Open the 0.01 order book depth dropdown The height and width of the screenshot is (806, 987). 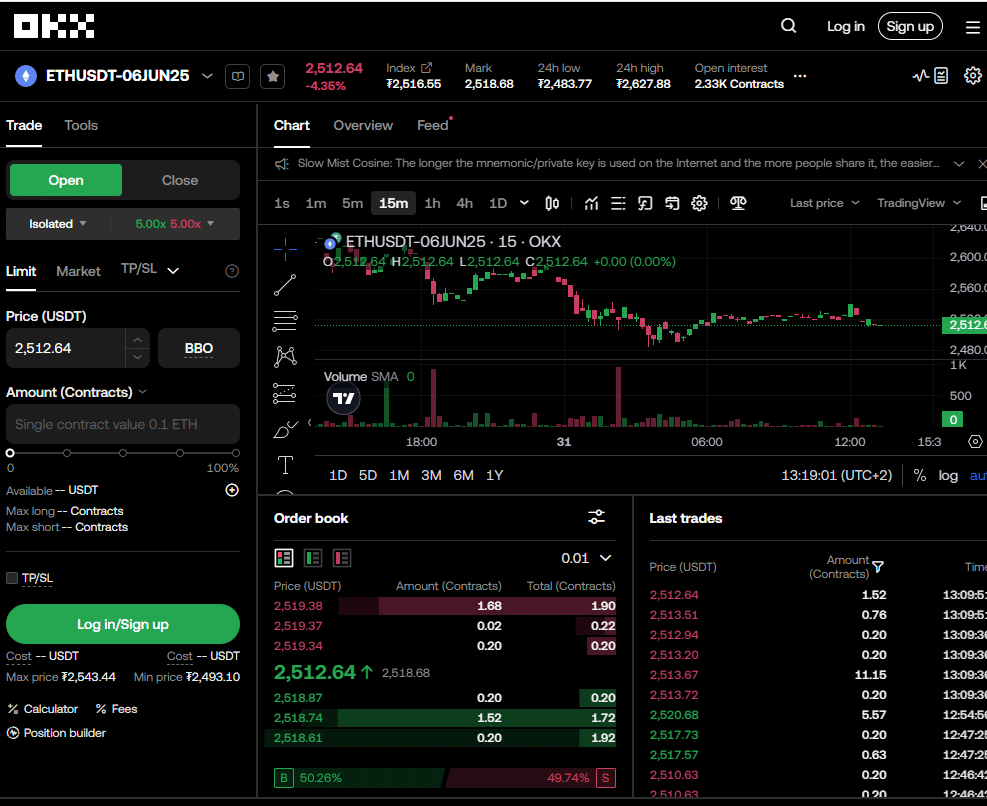coord(586,558)
